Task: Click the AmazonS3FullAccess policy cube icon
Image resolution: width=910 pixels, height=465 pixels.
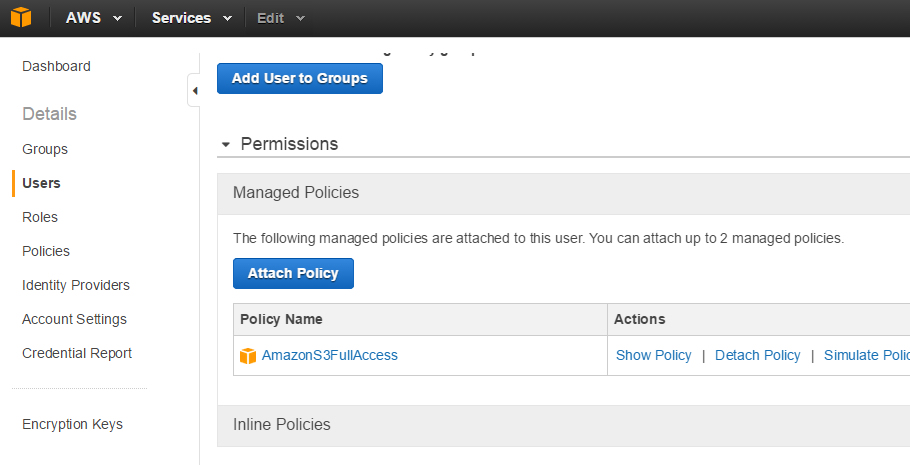Action: [x=248, y=356]
